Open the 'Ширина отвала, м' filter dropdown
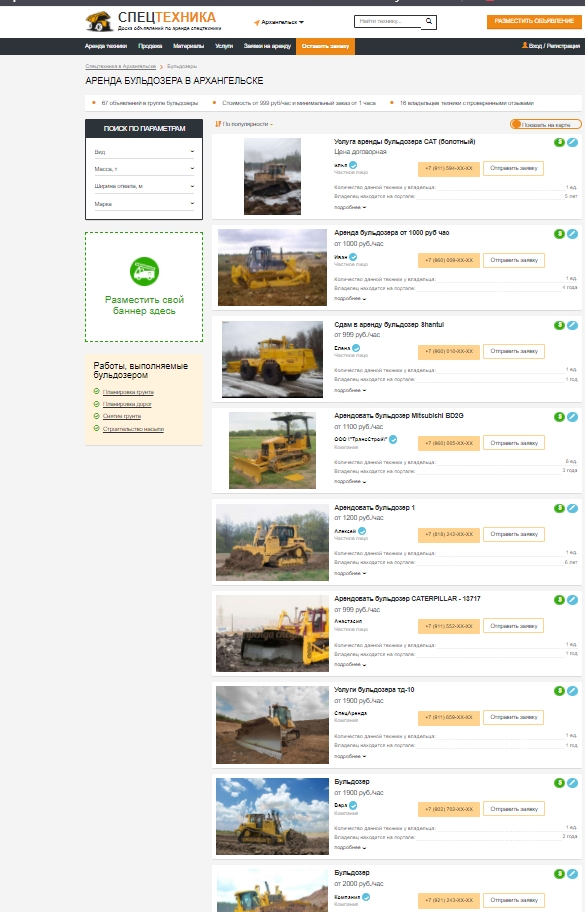The width and height of the screenshot is (585, 912). [144, 186]
